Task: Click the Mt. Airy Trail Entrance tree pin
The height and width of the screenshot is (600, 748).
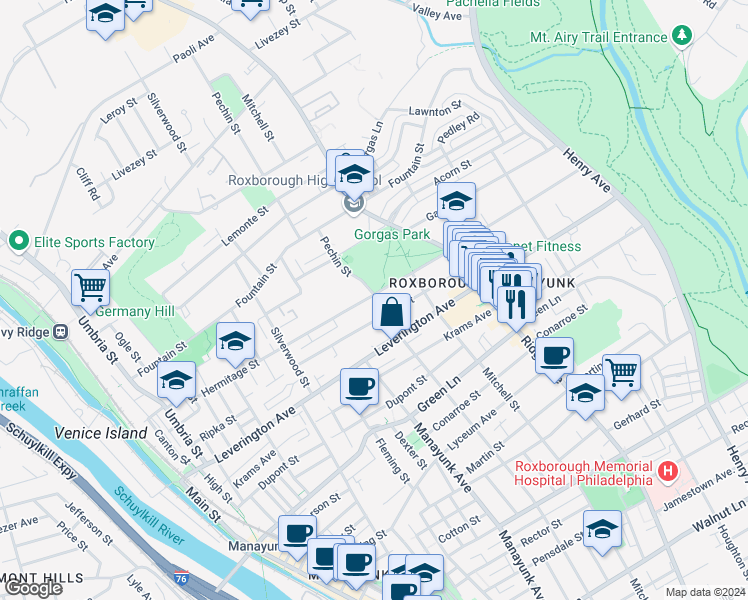Action: point(682,36)
